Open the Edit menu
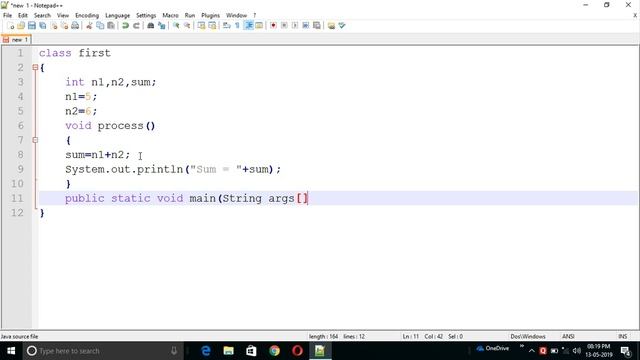 [x=23, y=16]
